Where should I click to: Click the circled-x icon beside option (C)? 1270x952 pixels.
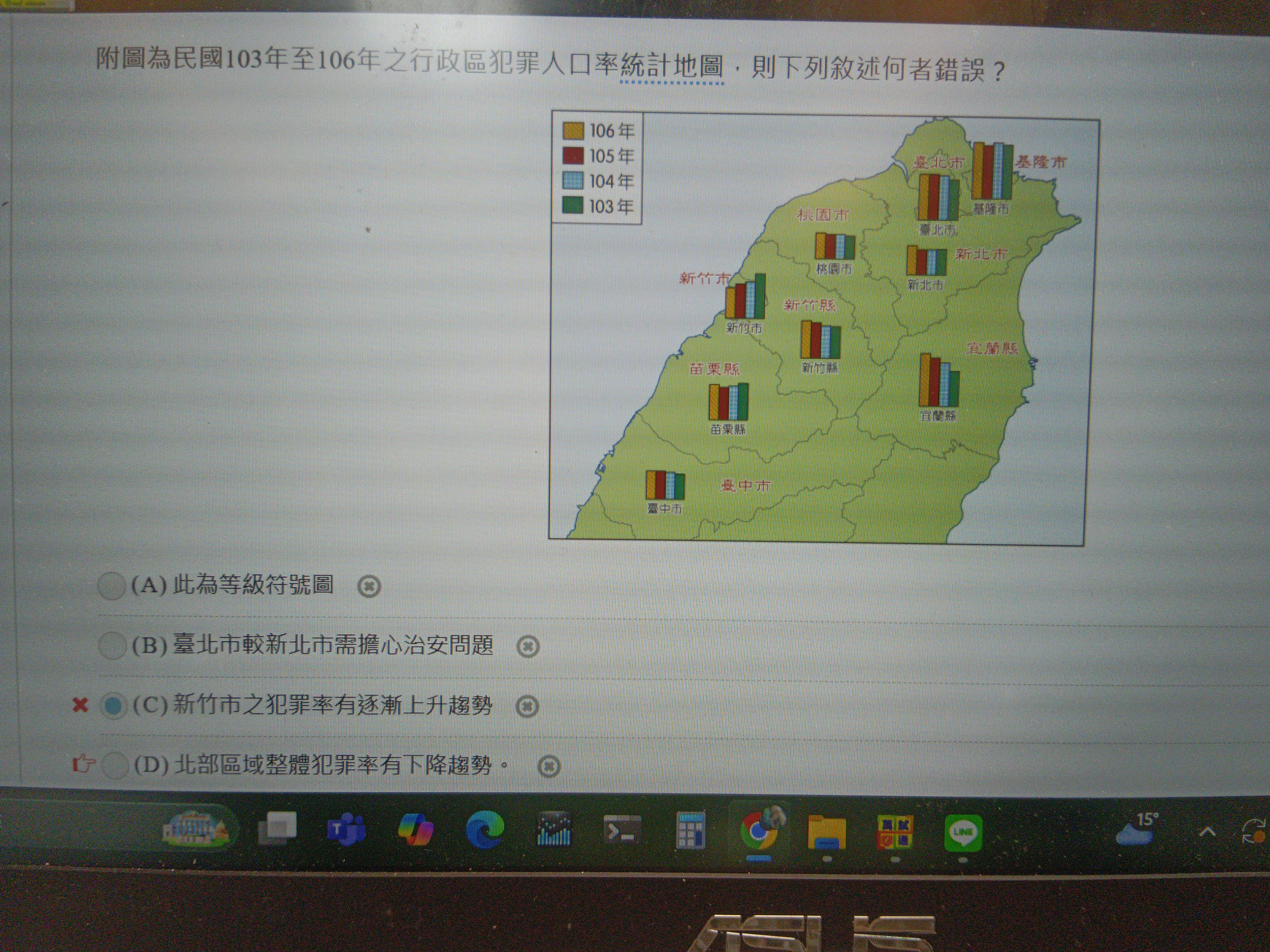point(527,706)
